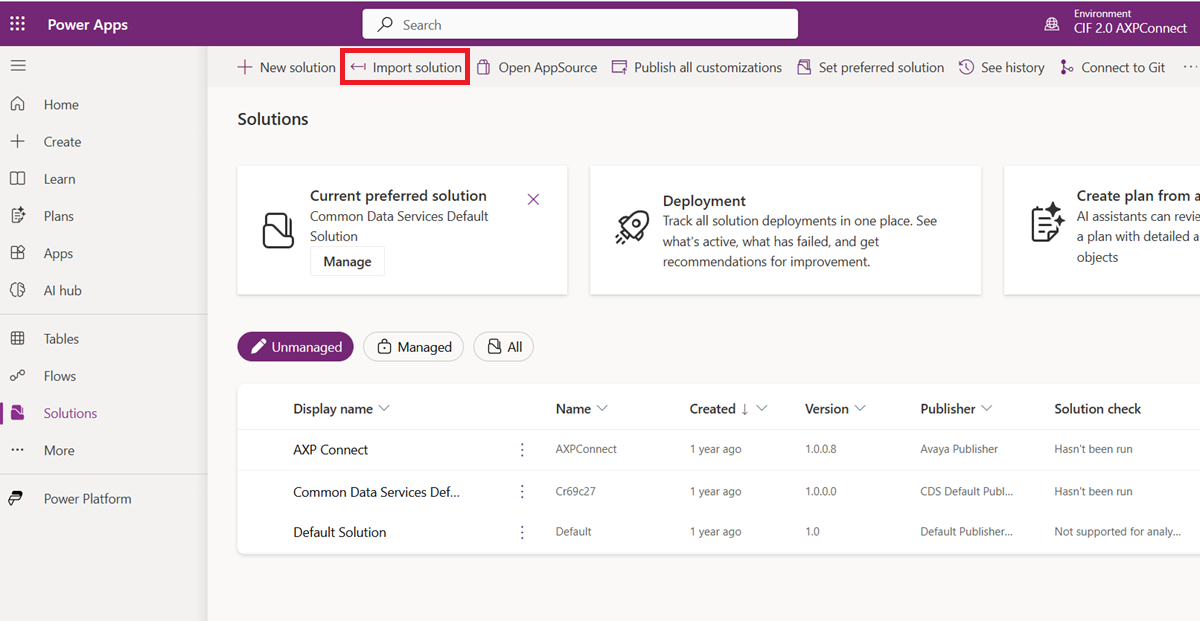
Task: Select the Unmanaged filter pill
Action: [296, 347]
